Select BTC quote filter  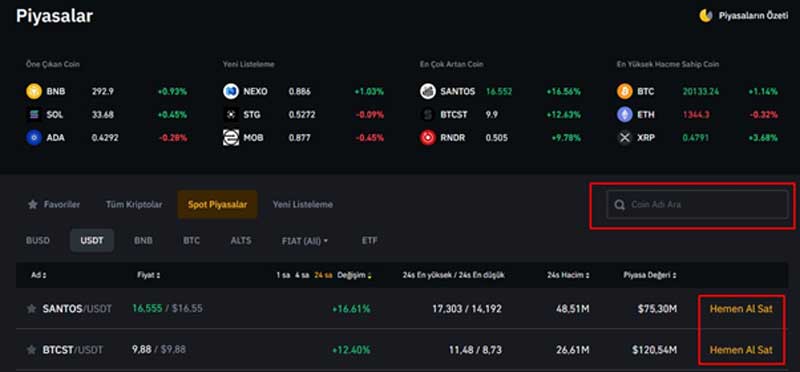[x=191, y=240]
